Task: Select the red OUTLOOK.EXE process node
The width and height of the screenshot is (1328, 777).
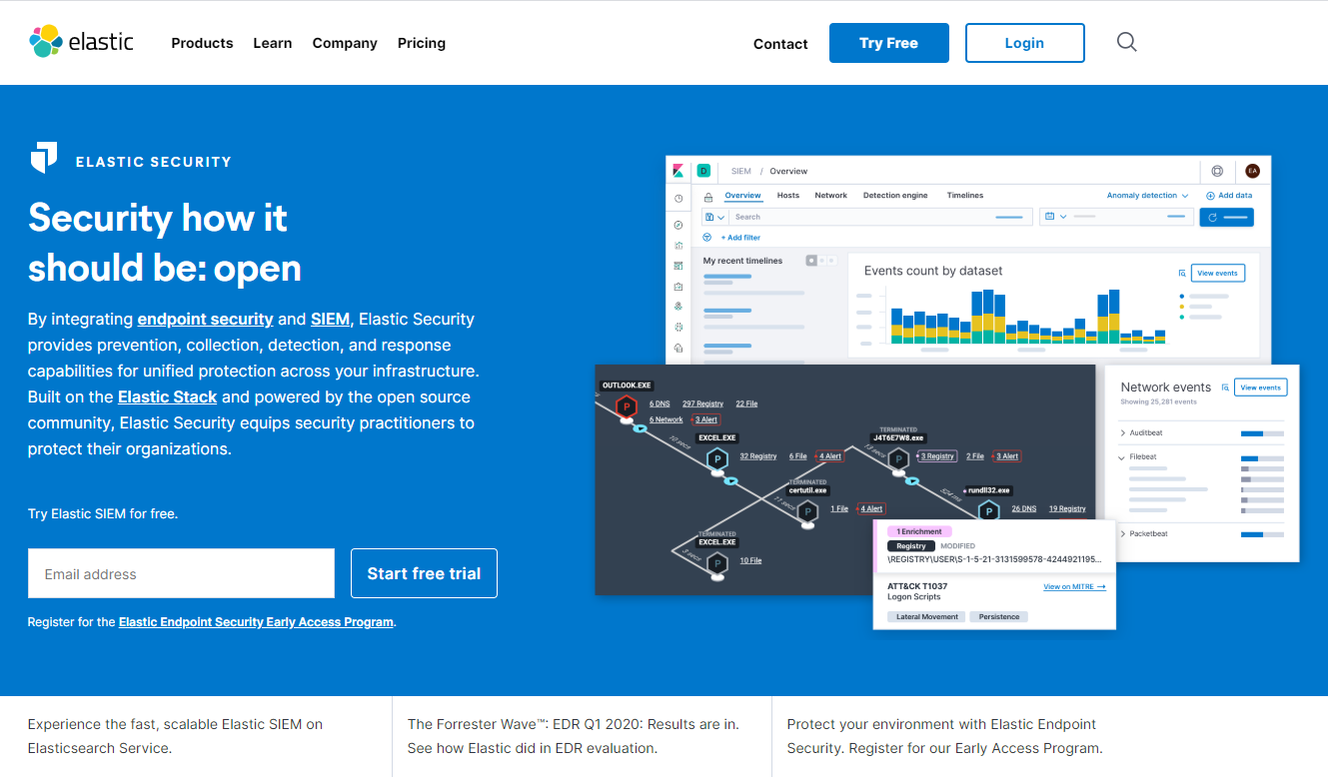Action: click(x=626, y=407)
